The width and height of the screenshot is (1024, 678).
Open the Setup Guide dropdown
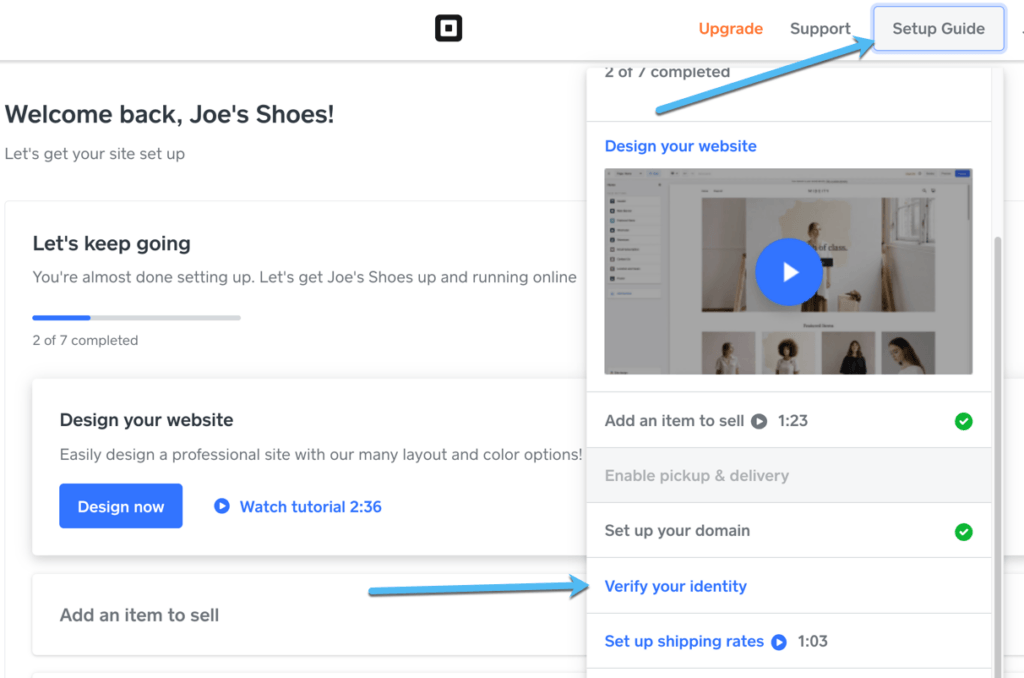[937, 29]
